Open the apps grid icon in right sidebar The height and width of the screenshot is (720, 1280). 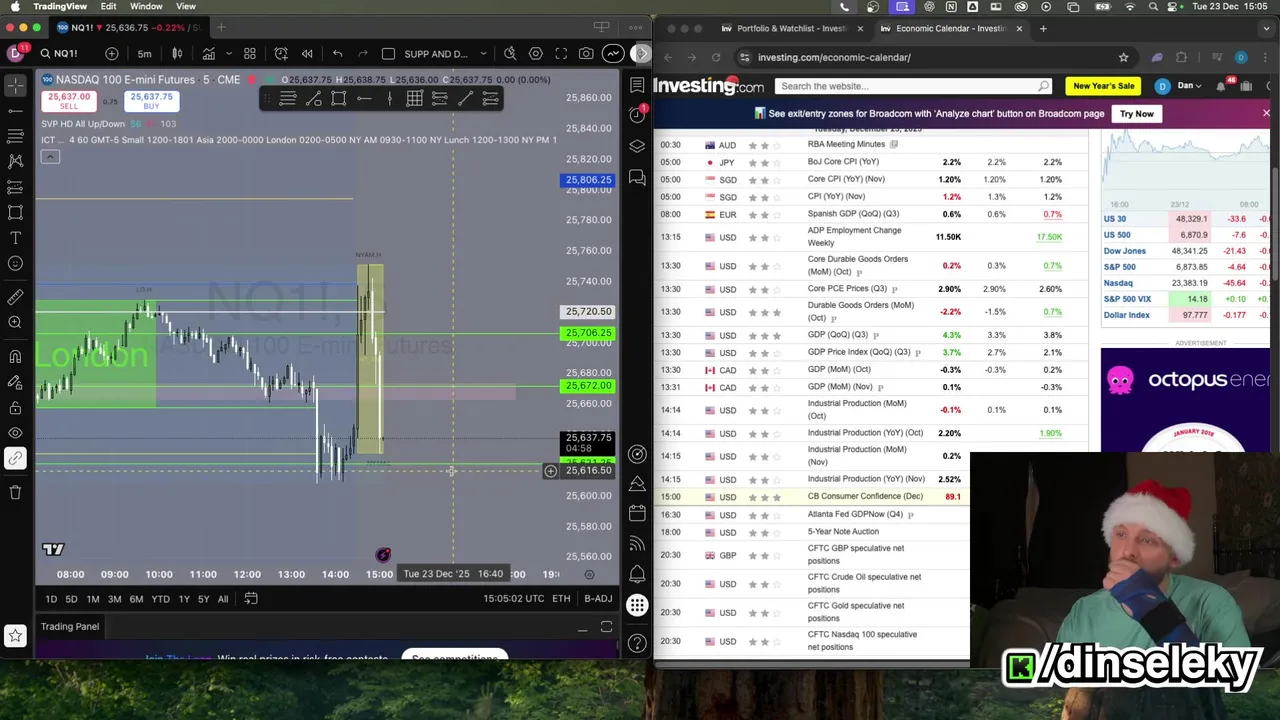click(637, 605)
